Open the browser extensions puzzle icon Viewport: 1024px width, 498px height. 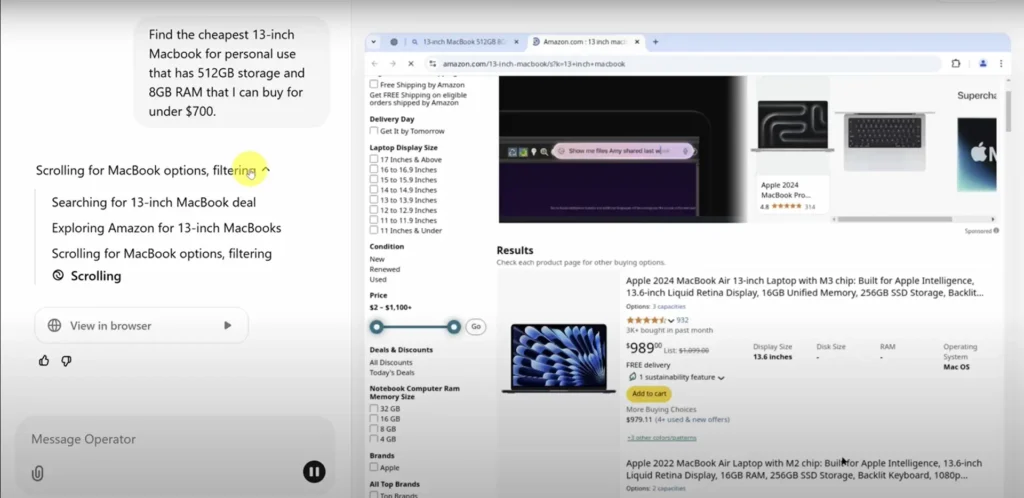pos(956,64)
